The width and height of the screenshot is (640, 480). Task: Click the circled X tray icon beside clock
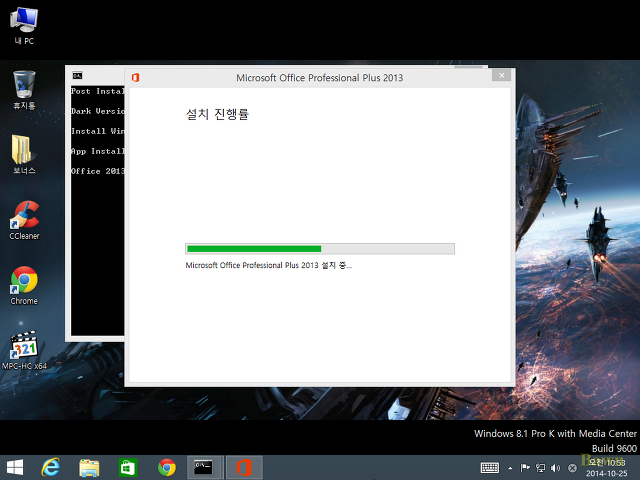pyautogui.click(x=573, y=468)
